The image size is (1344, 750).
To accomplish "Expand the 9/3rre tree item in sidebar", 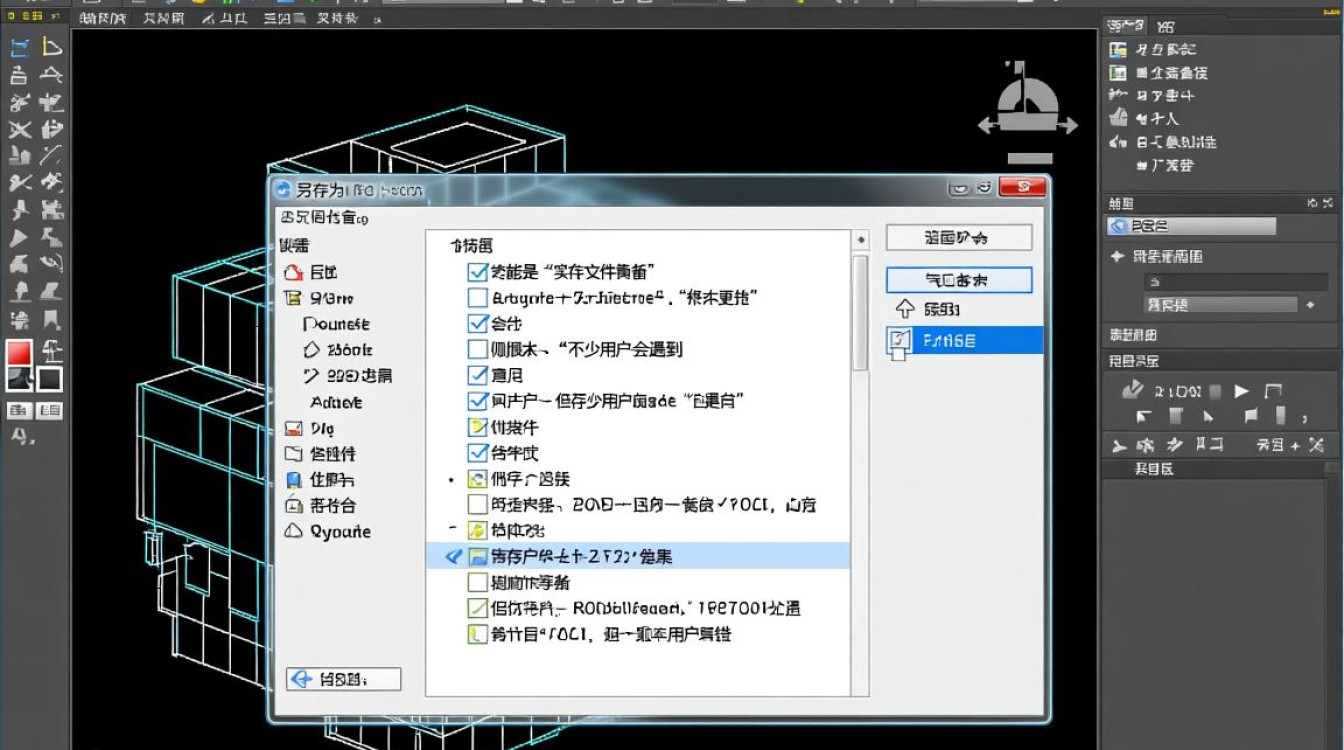I will (x=293, y=298).
